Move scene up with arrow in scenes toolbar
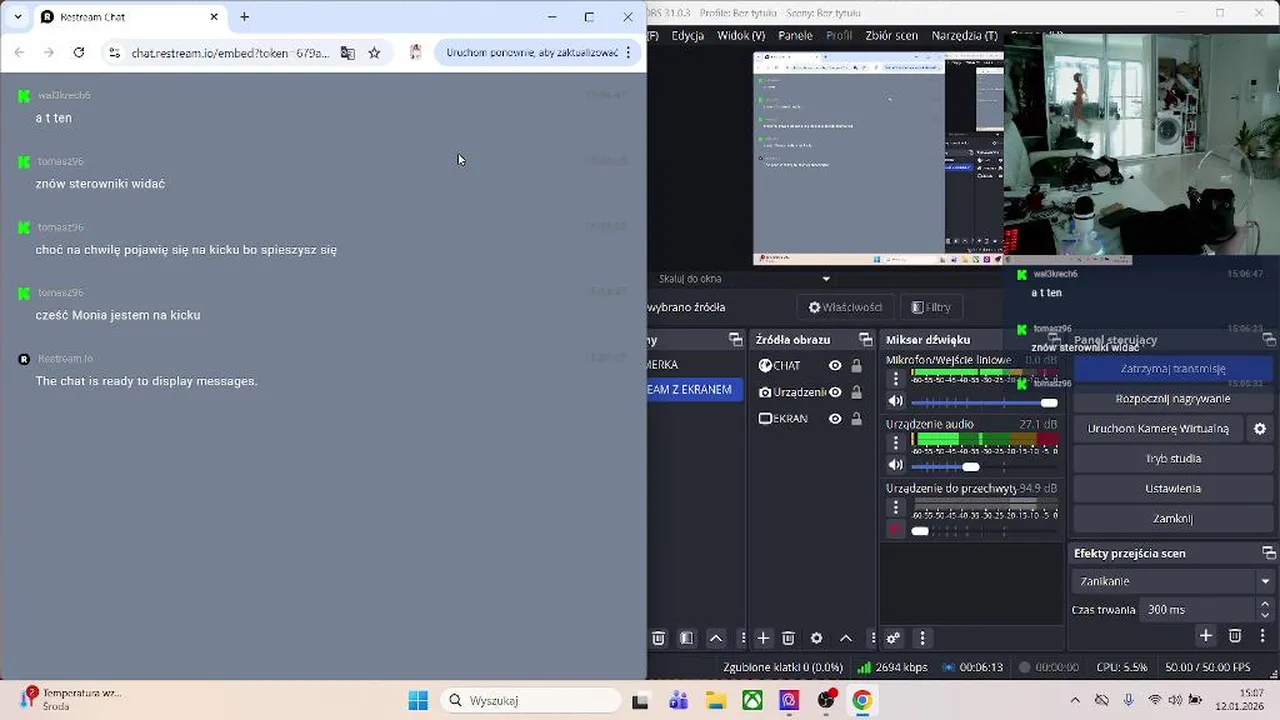Viewport: 1280px width, 720px height. pos(716,638)
